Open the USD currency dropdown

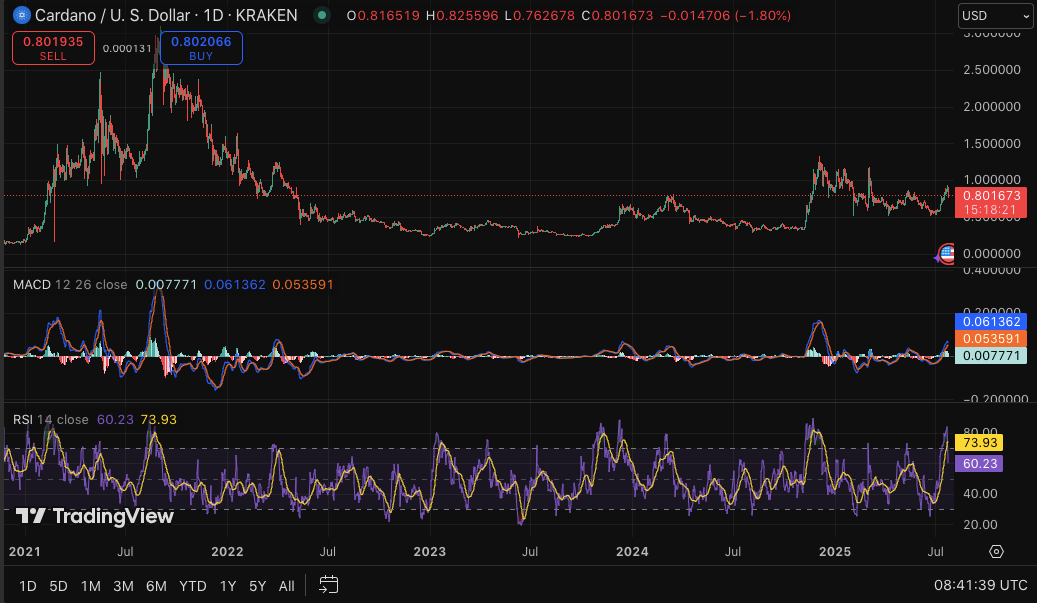pyautogui.click(x=995, y=15)
